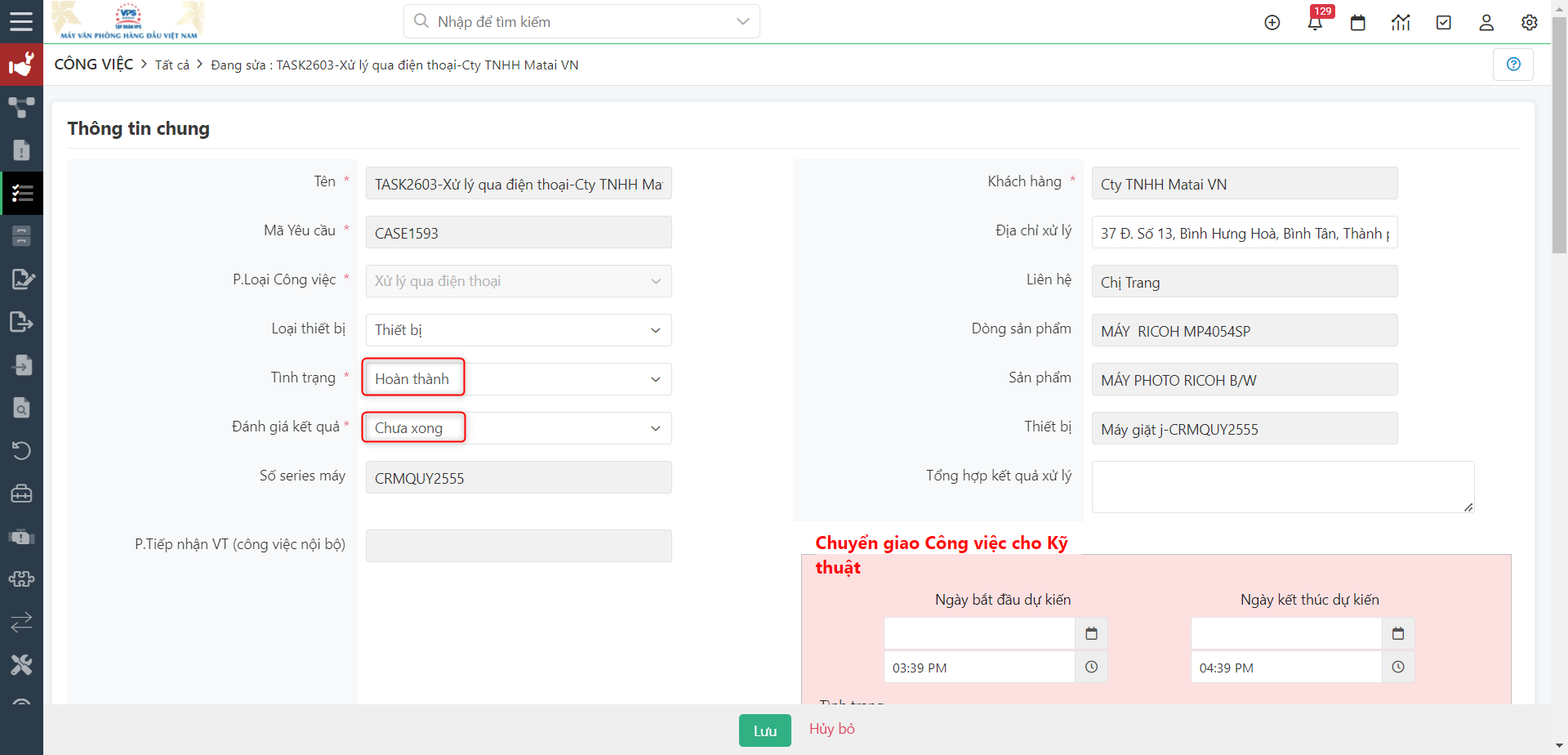Open the signed document sidebar icon
Screen dimensions: 1568x755
pyautogui.click(x=22, y=279)
